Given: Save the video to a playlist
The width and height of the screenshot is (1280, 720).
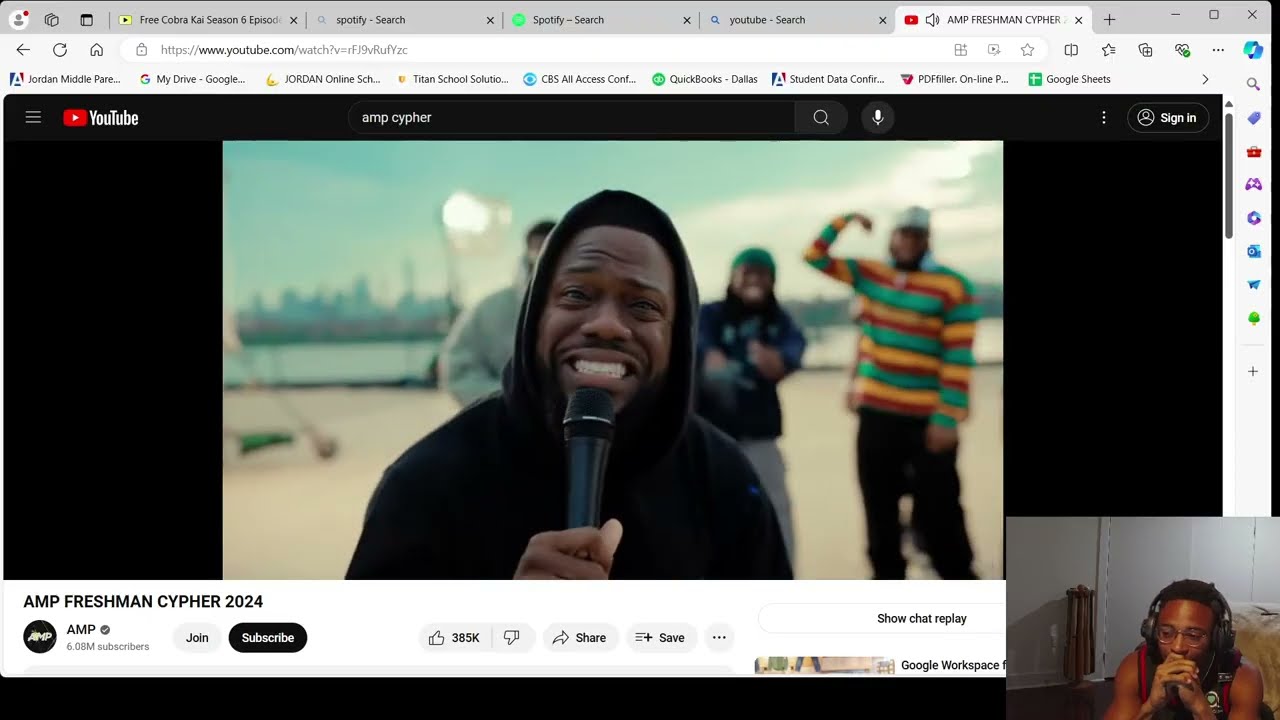Looking at the screenshot, I should click(x=660, y=637).
